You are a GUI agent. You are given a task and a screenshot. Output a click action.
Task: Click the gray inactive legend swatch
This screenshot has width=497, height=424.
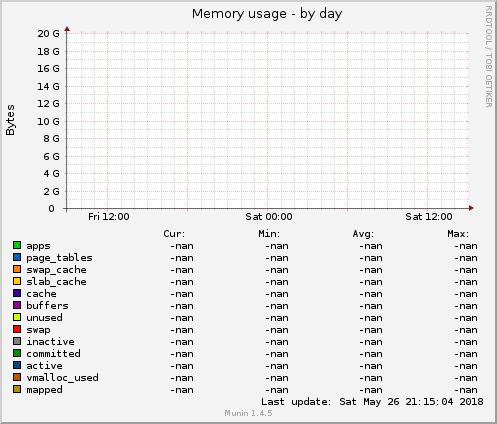17,341
